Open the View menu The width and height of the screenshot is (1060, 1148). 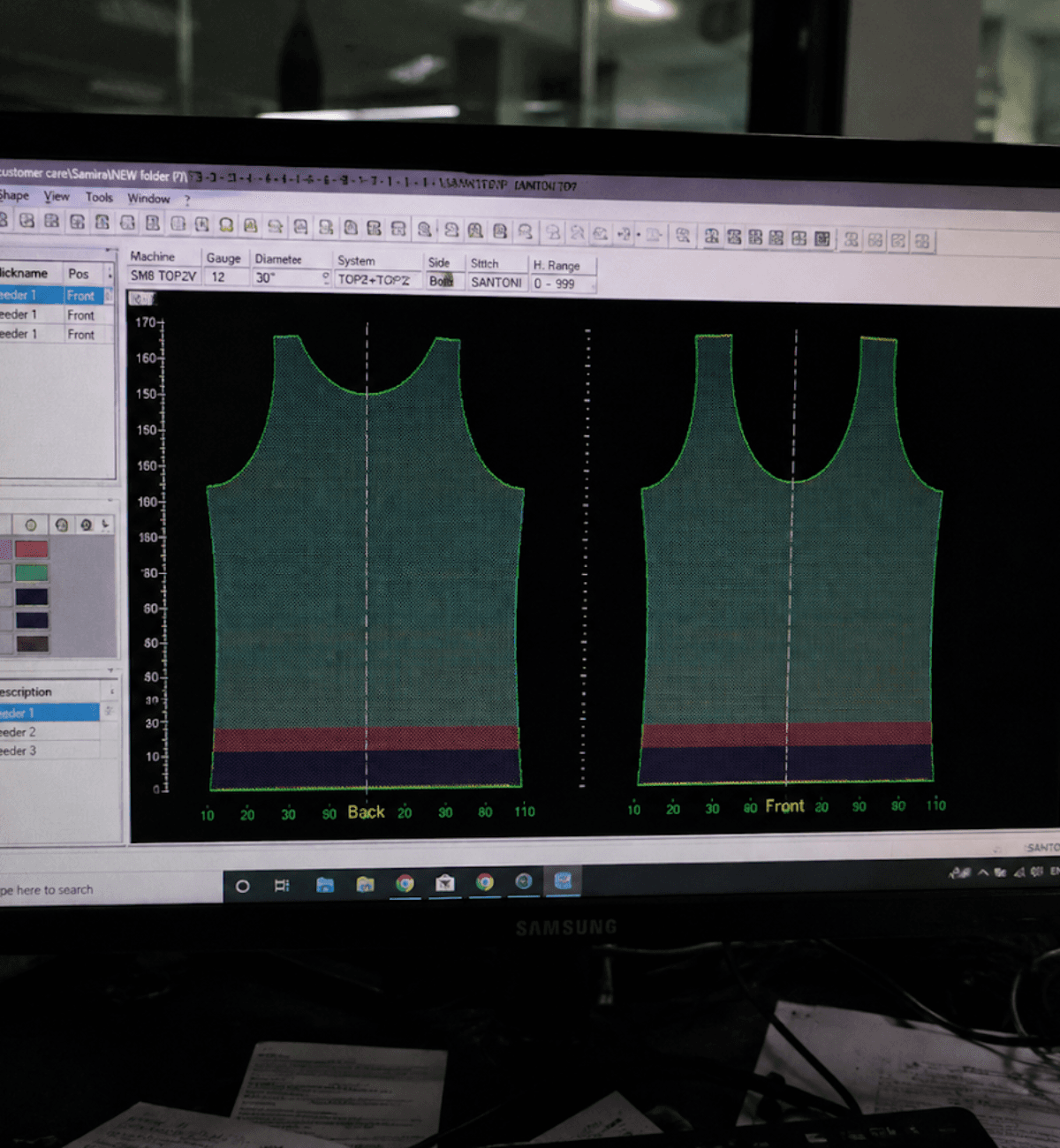pyautogui.click(x=57, y=196)
